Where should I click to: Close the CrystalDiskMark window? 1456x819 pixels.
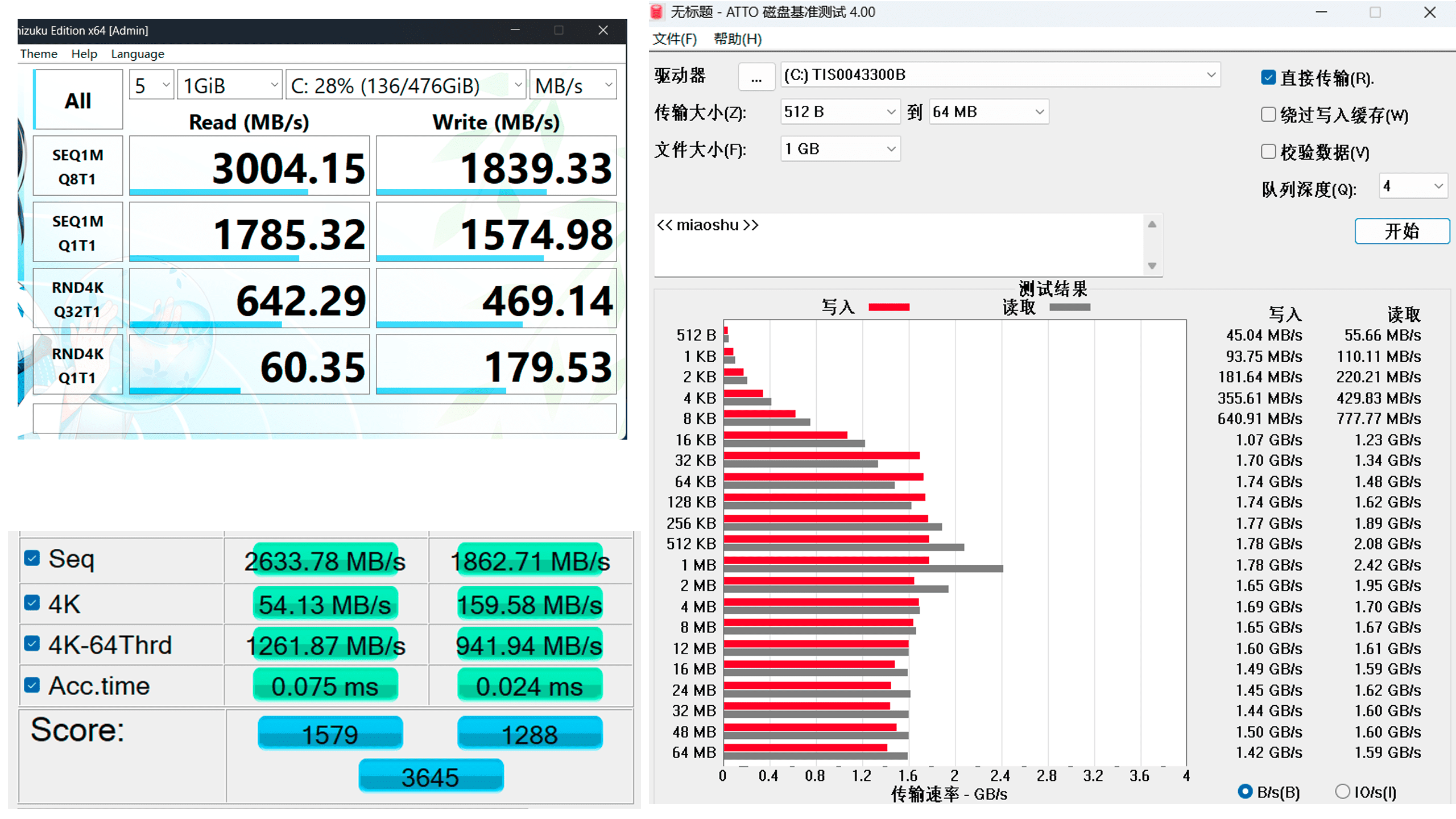tap(603, 30)
